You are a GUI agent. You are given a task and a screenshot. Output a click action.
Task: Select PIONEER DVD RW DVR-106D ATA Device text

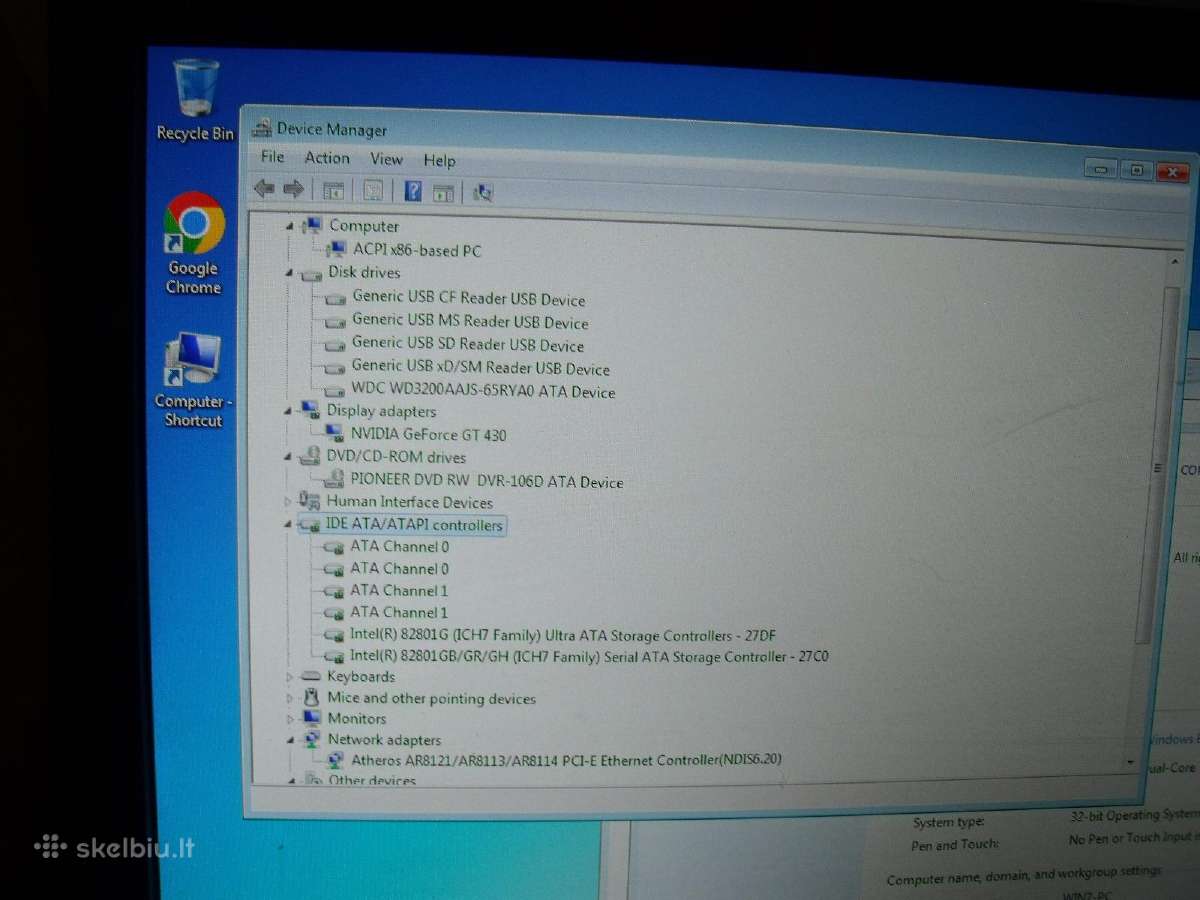click(x=487, y=481)
